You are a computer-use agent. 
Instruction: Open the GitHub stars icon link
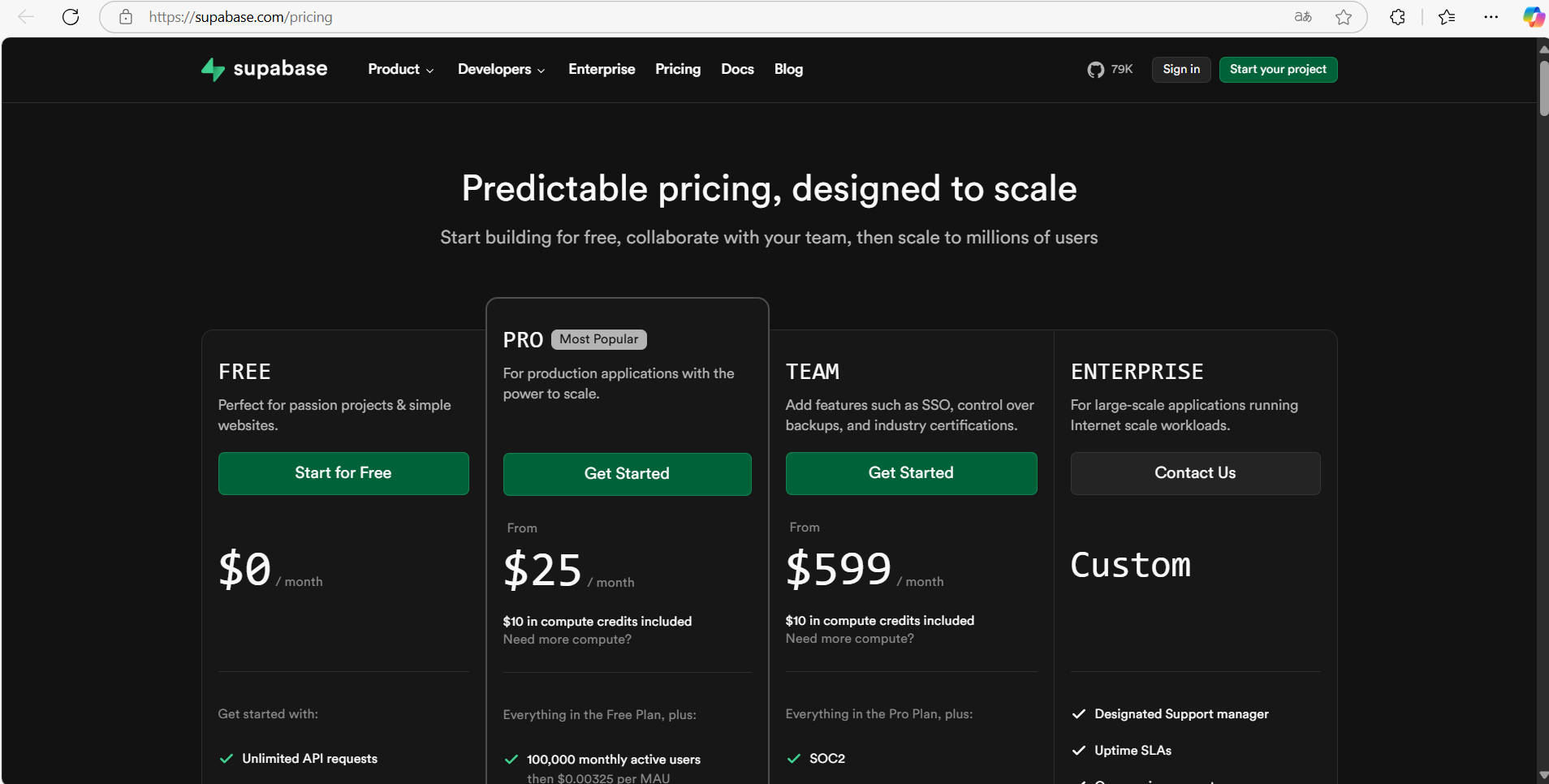(x=1096, y=70)
